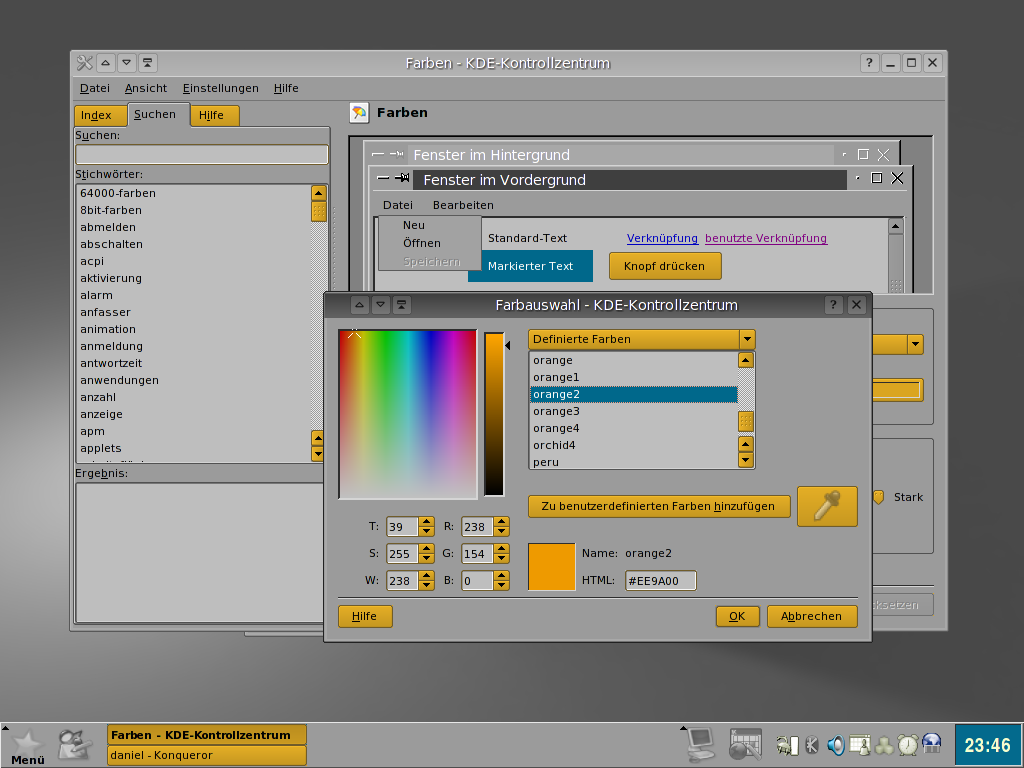Open the alarm clock tray icon
The height and width of the screenshot is (768, 1024).
pos(908,744)
